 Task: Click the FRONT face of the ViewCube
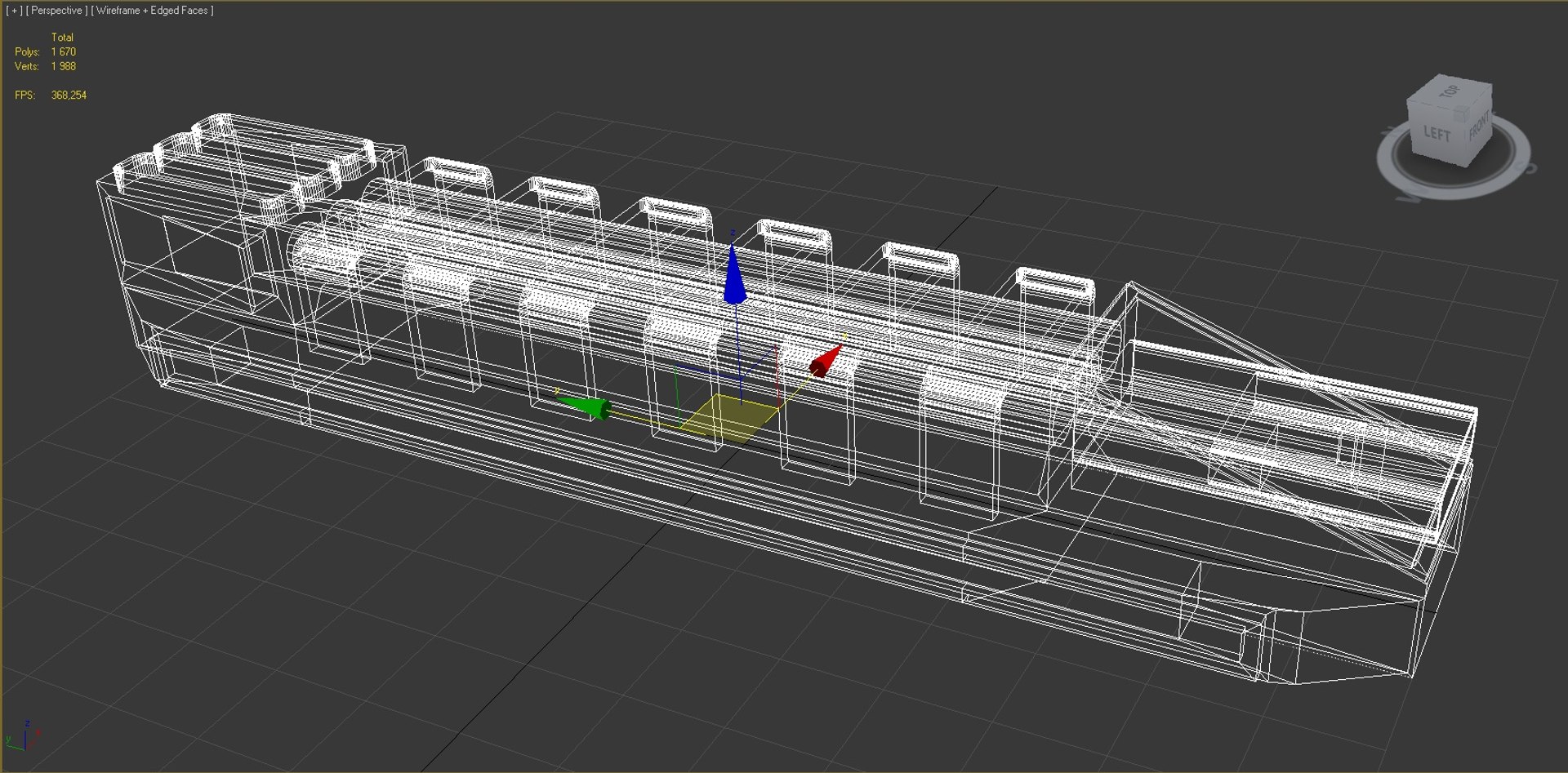pyautogui.click(x=1479, y=127)
